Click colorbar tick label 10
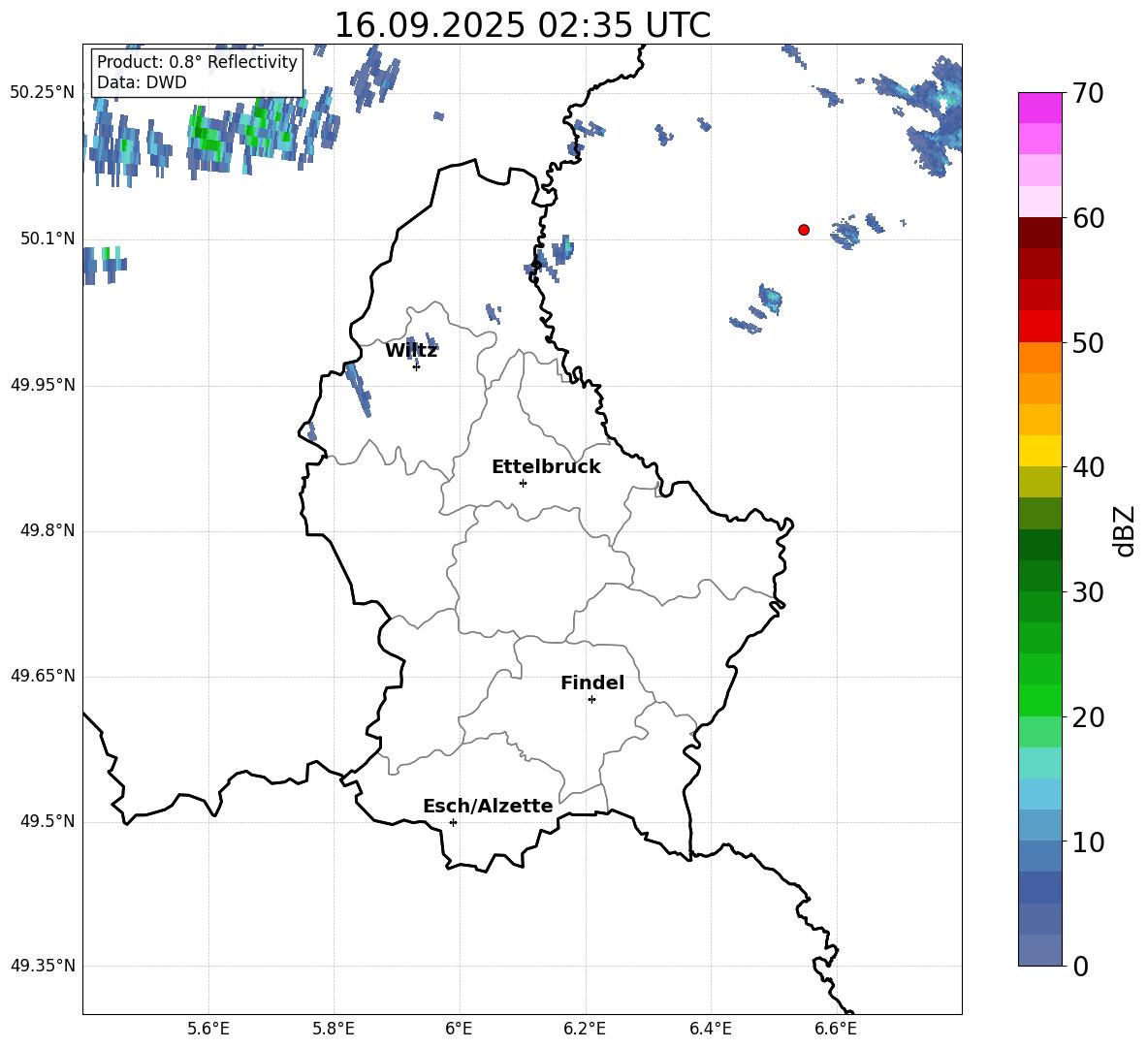 point(1088,842)
